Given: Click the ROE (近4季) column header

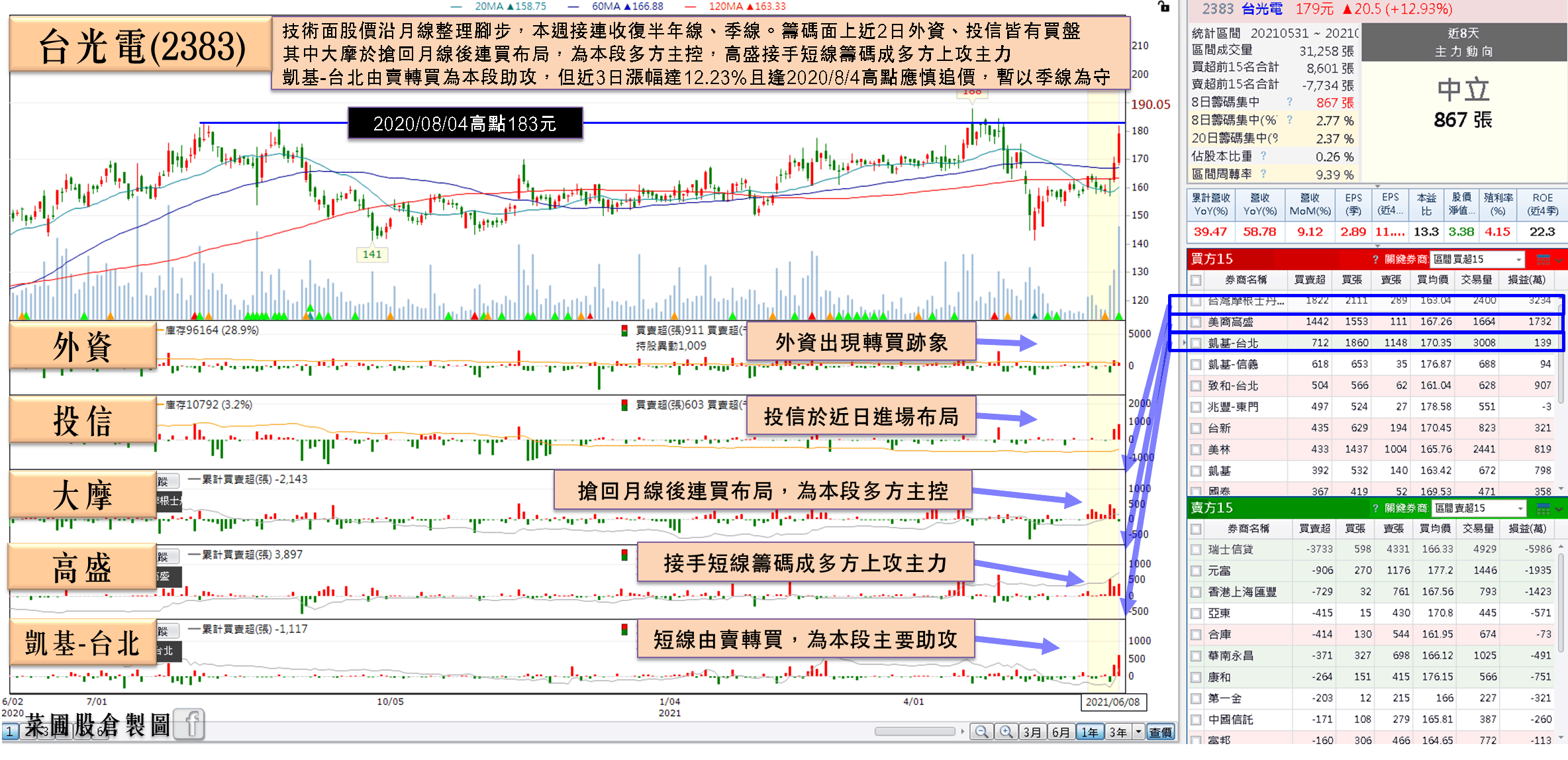Looking at the screenshot, I should point(1542,205).
